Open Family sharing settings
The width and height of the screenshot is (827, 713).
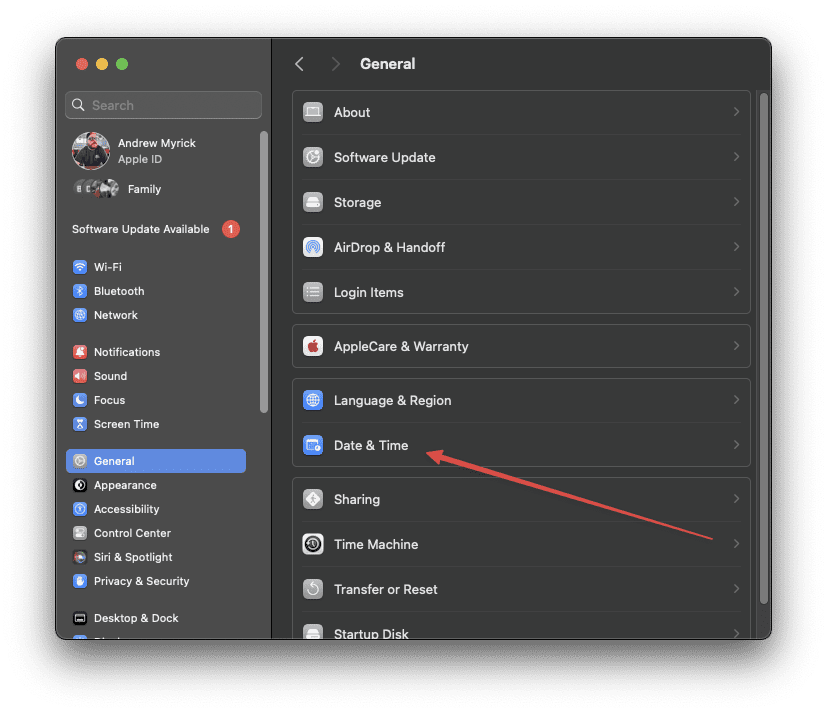(x=156, y=189)
